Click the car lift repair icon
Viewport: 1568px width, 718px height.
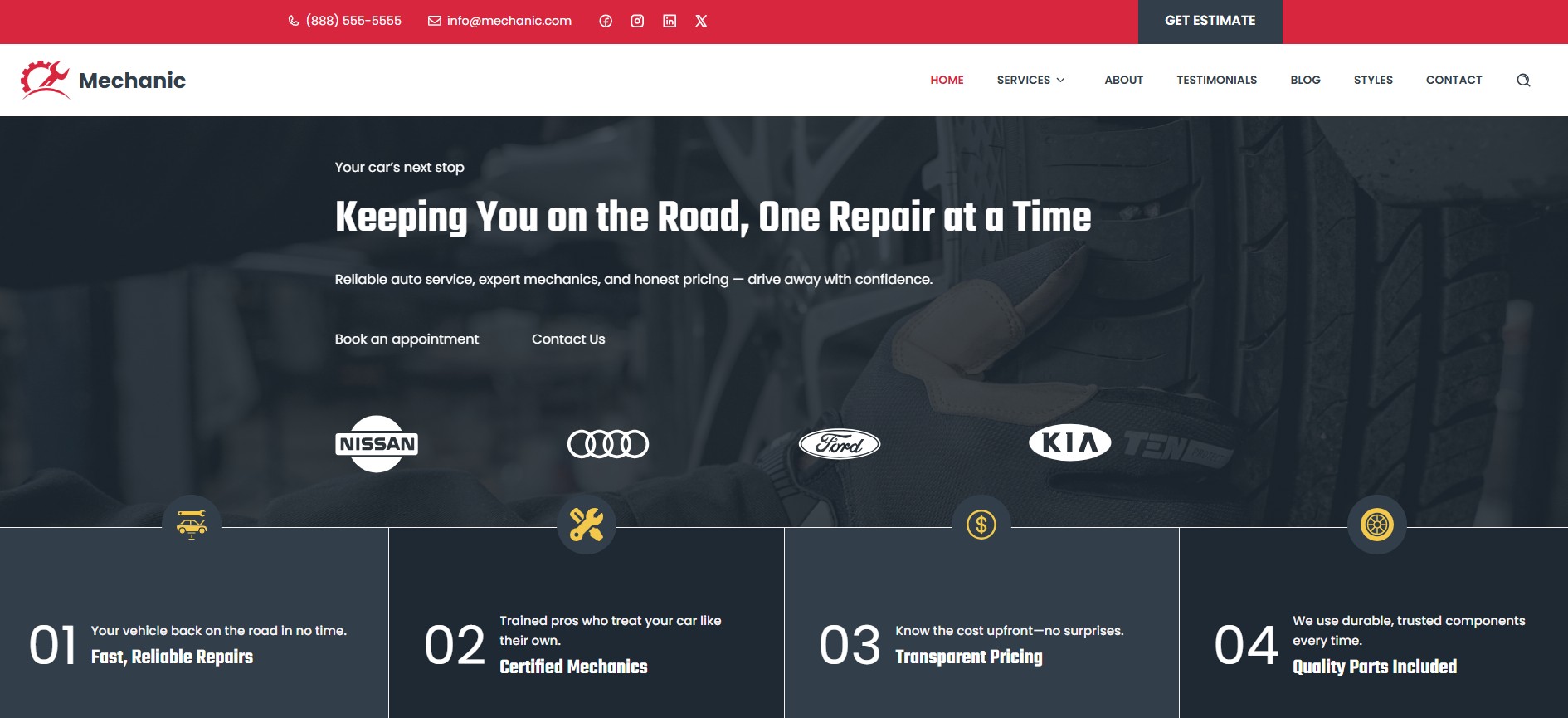point(192,525)
